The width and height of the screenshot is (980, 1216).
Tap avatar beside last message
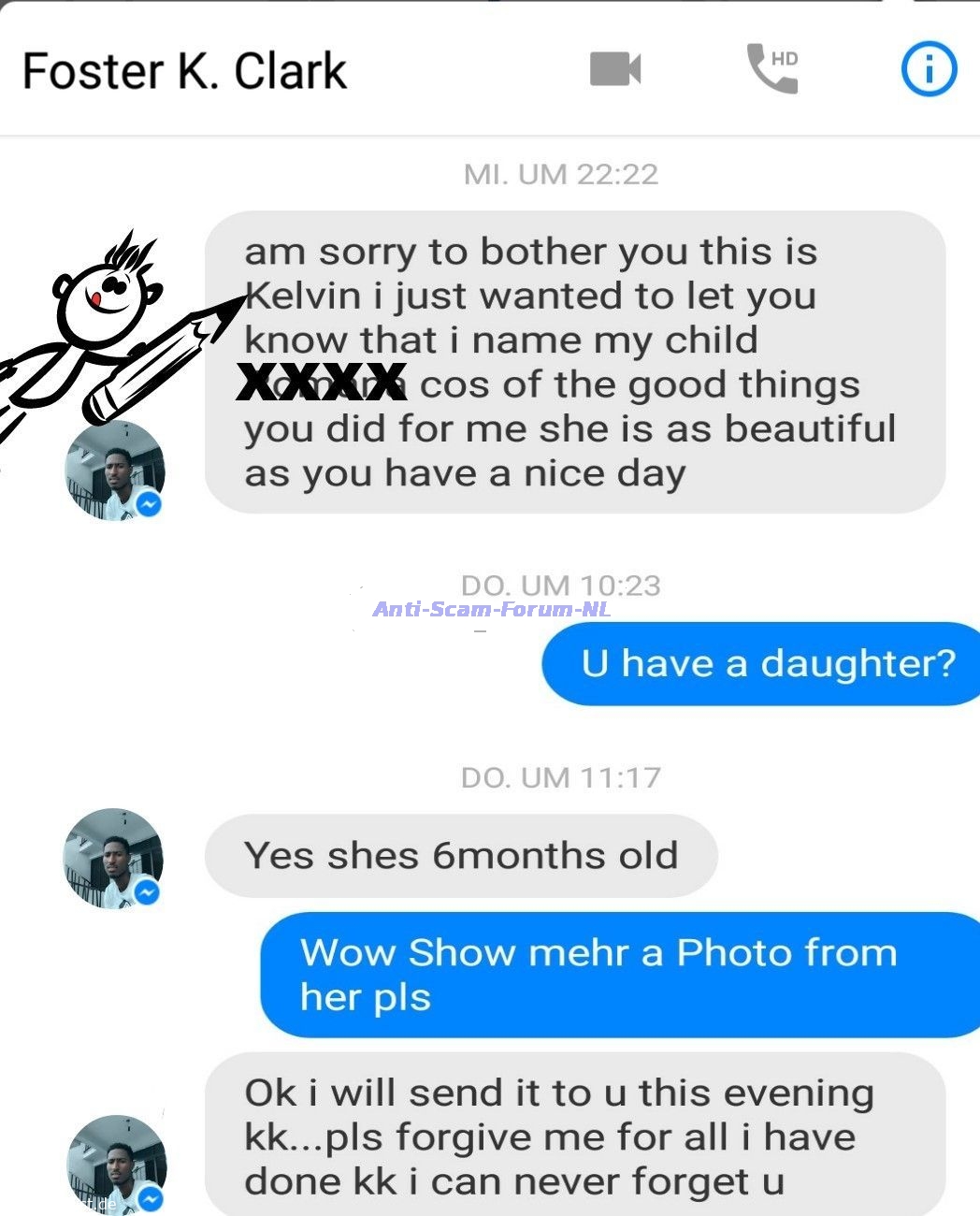click(117, 1165)
